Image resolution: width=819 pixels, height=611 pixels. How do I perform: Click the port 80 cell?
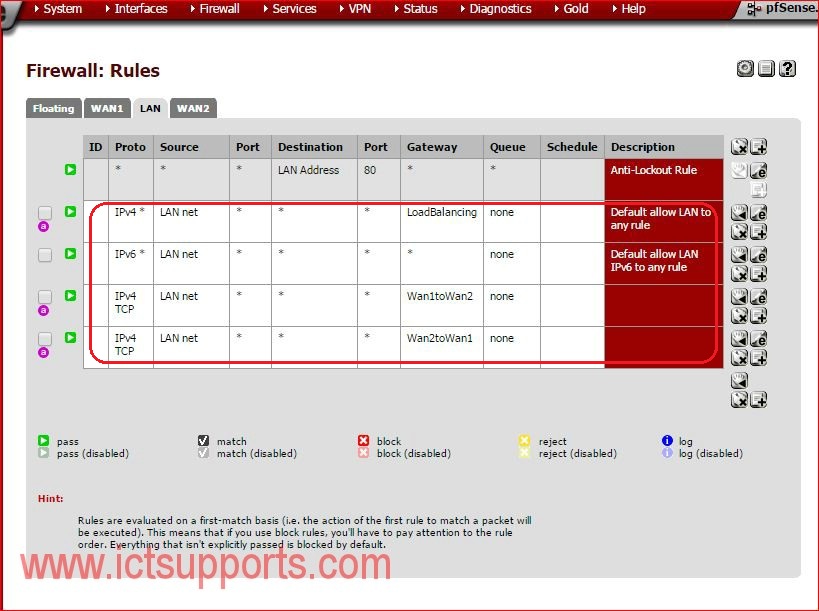click(379, 180)
